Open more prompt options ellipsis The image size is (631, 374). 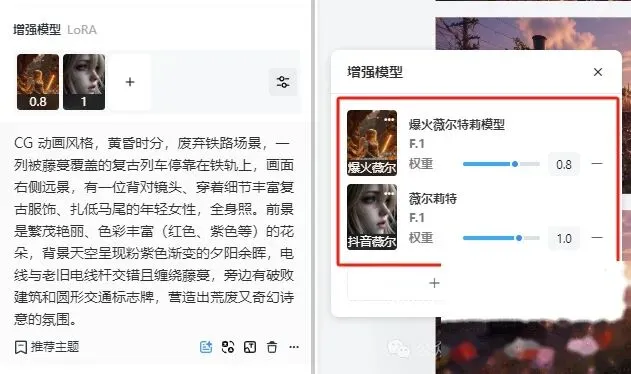pyautogui.click(x=294, y=347)
